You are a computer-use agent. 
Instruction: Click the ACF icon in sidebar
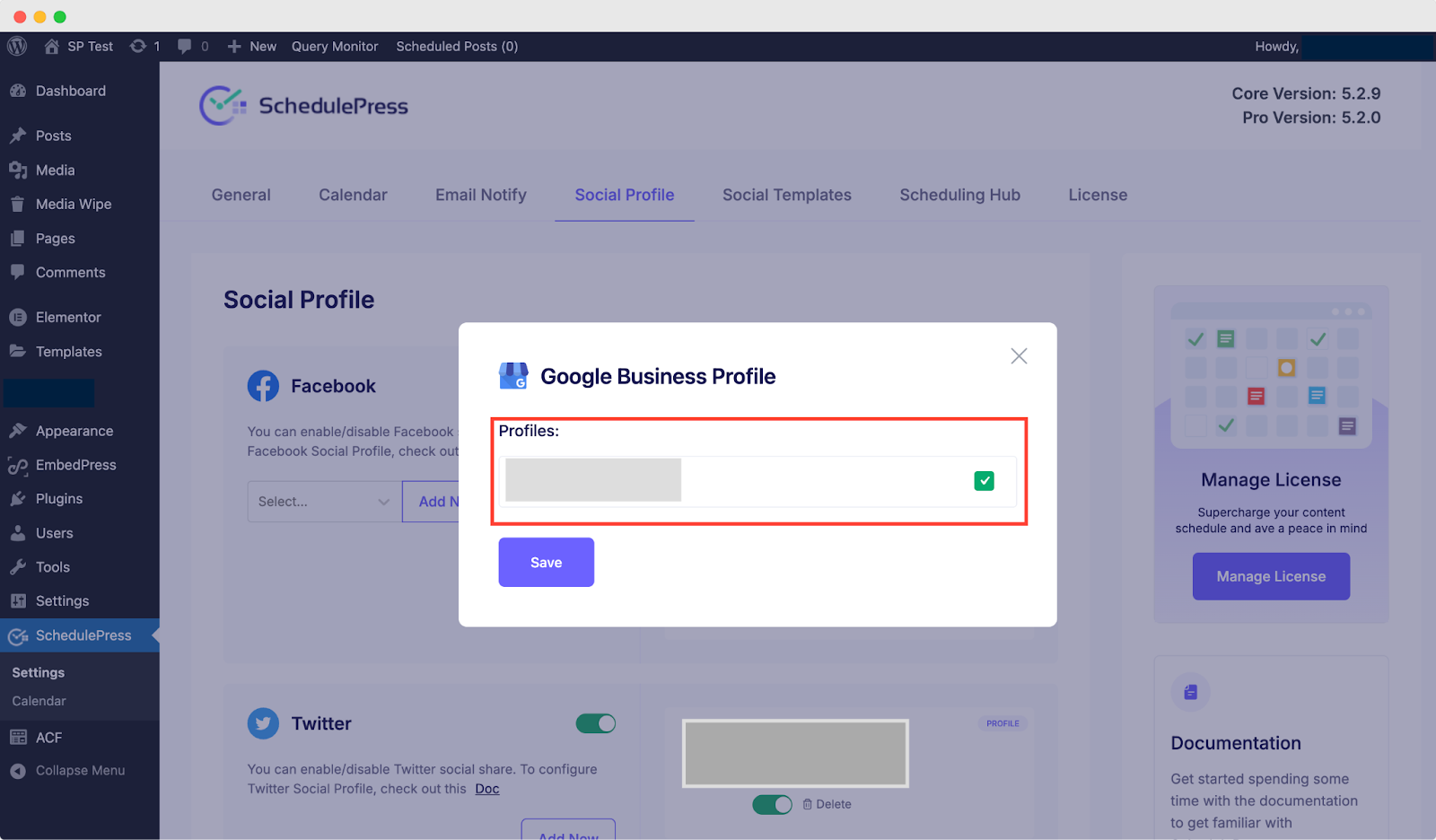point(18,738)
